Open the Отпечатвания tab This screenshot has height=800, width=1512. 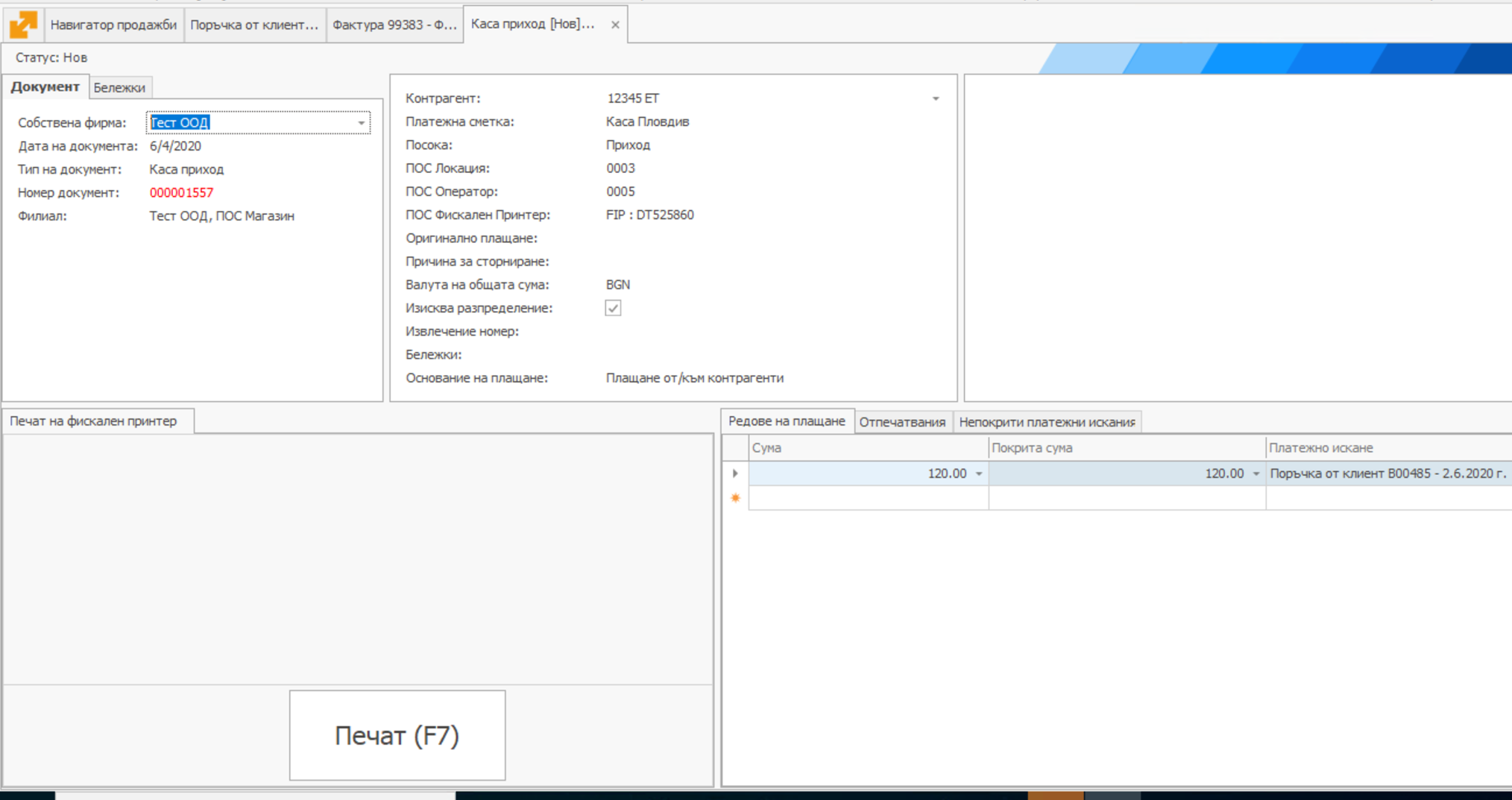point(902,422)
